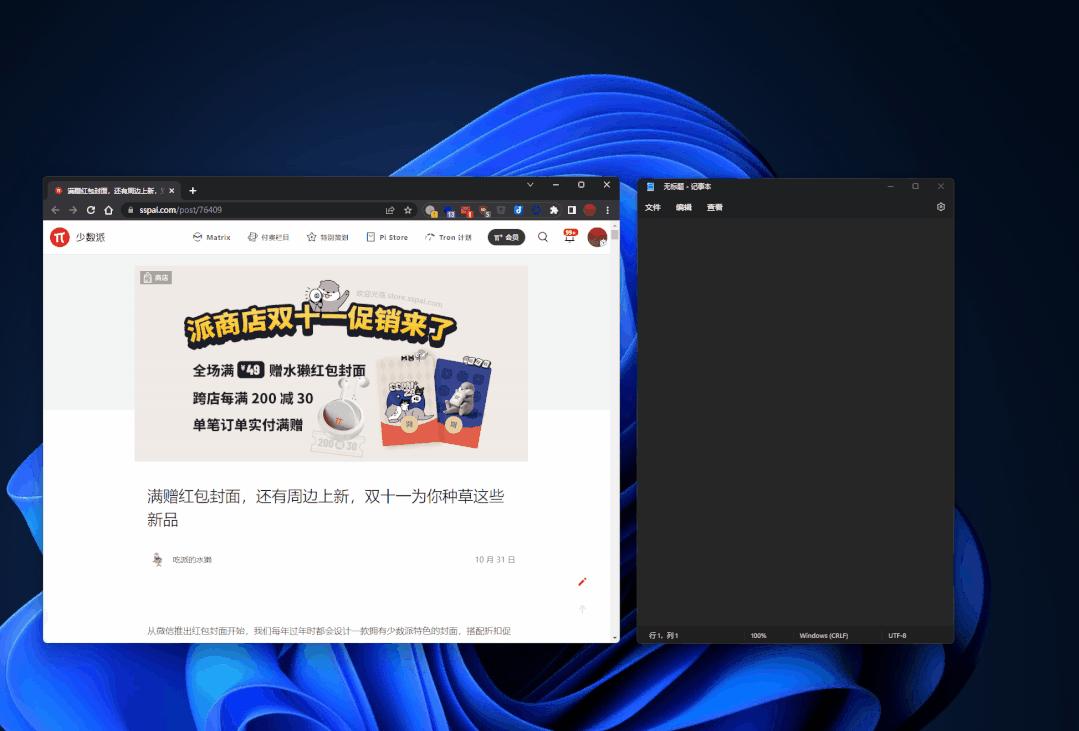Click the 少数派 red Pi logo
Screen dimensions: 1079x731
(x=60, y=237)
